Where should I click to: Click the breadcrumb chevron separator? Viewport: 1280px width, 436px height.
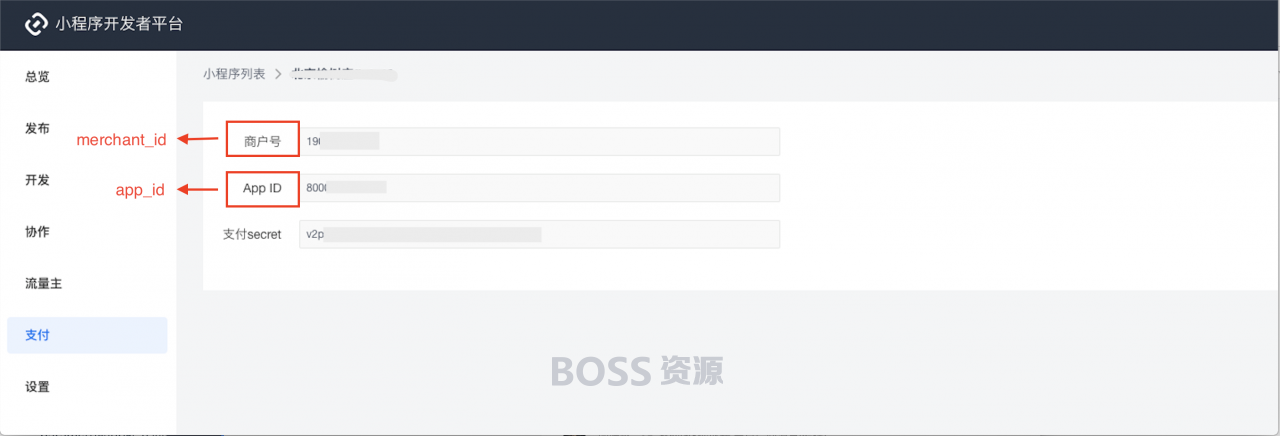(278, 74)
